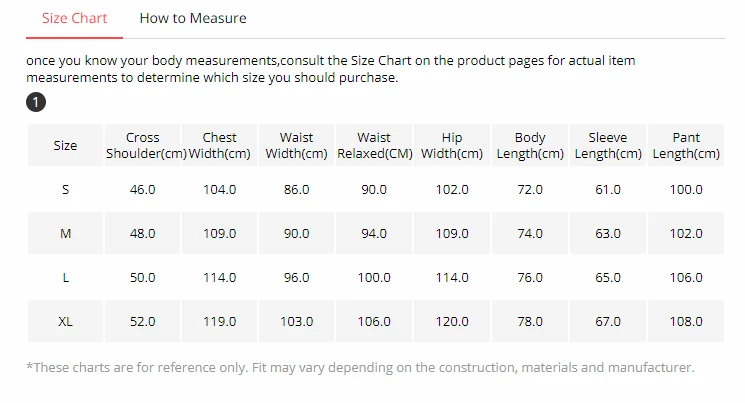Click the 94.0 waist relaxed cell

(x=374, y=234)
